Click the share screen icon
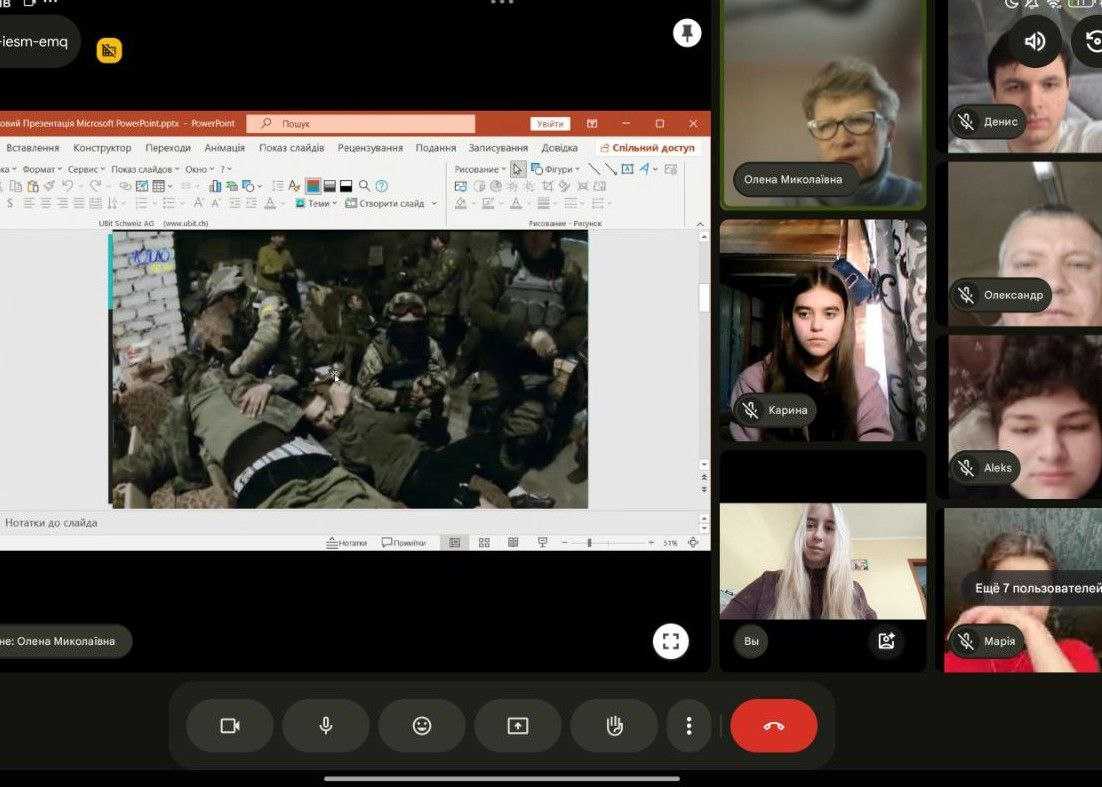 coord(517,726)
